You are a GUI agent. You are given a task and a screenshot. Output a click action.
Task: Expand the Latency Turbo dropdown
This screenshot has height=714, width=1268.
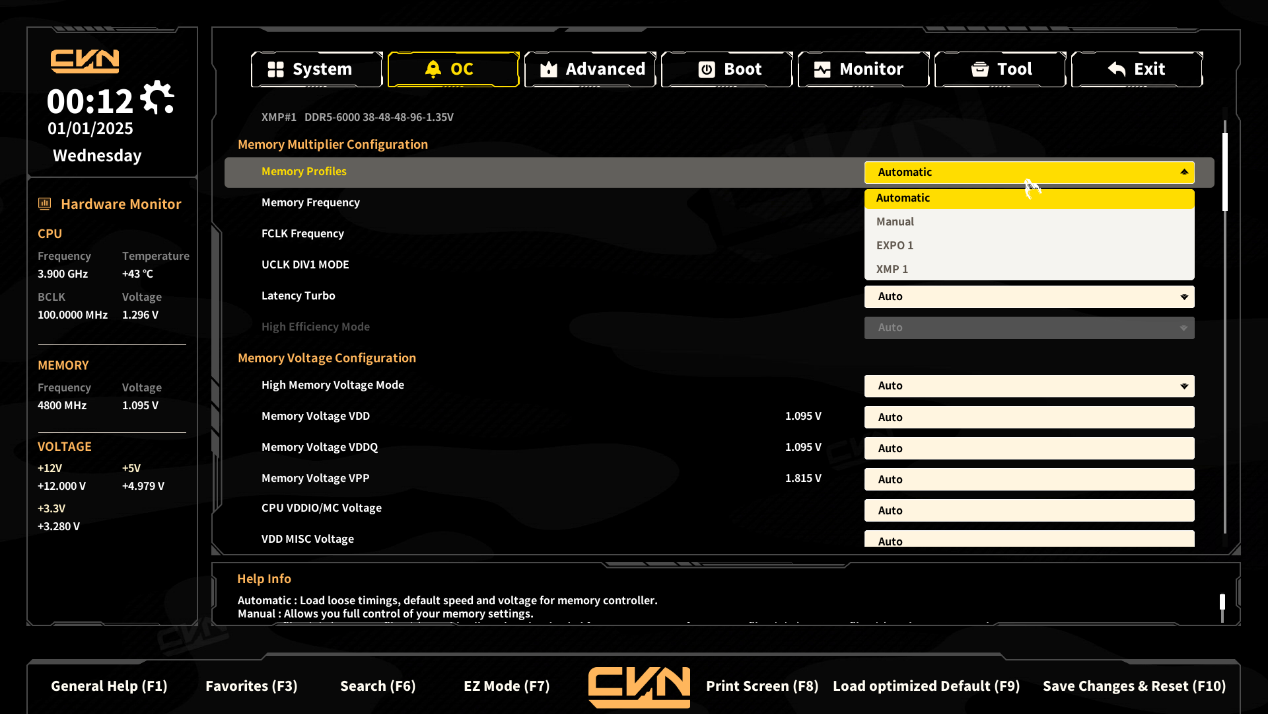coord(1029,296)
